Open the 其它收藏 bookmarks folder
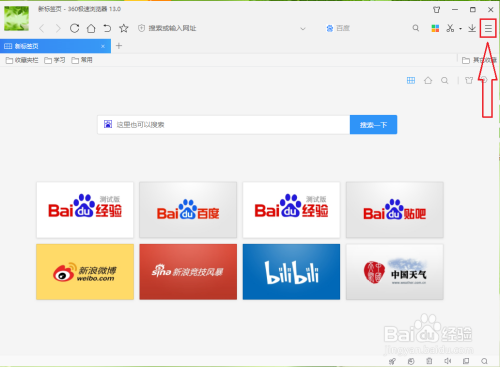The height and width of the screenshot is (367, 500). pos(479,60)
